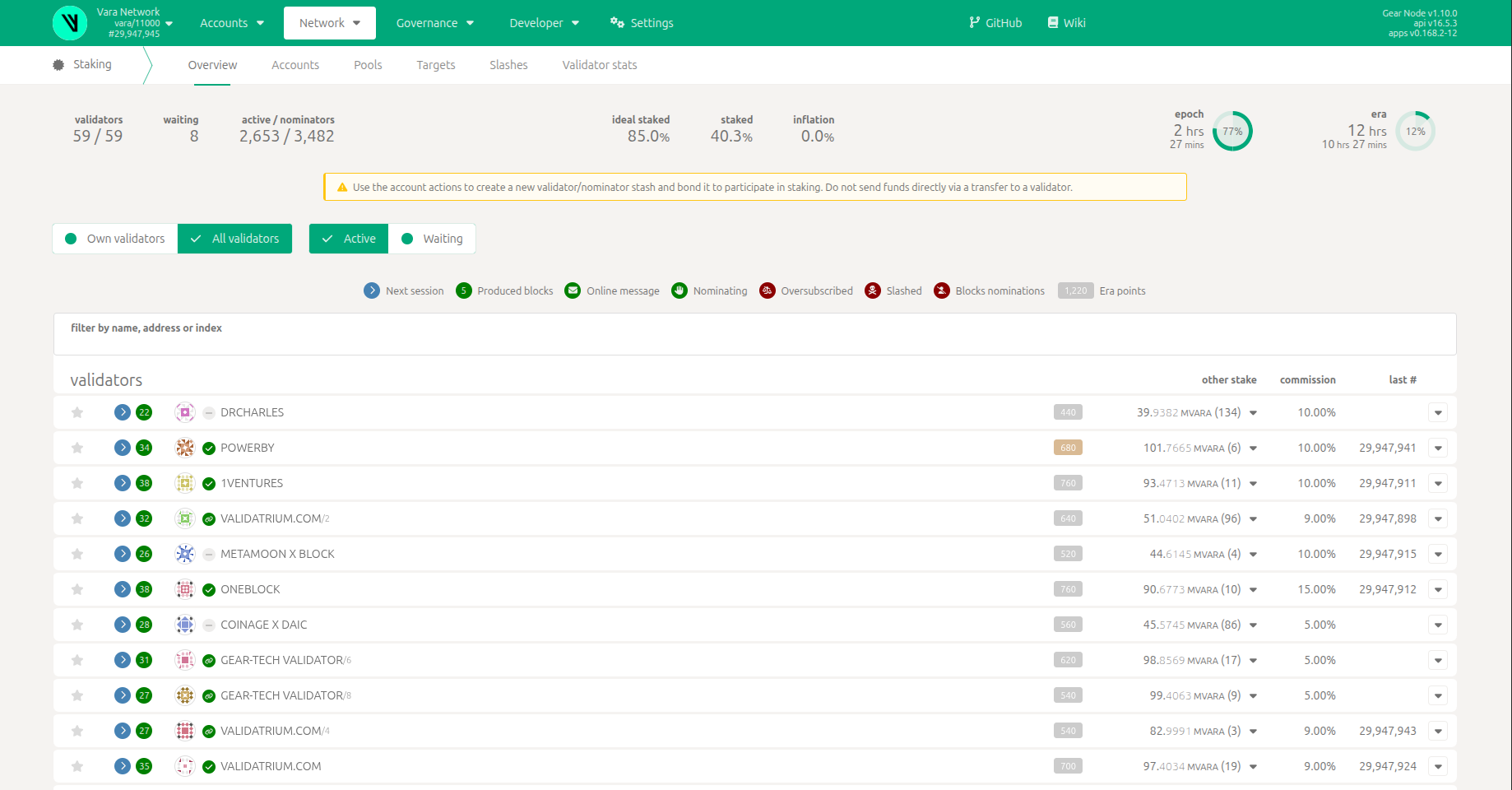Click the POWERBY account identicon
This screenshot has width=1512, height=790.
tap(185, 448)
